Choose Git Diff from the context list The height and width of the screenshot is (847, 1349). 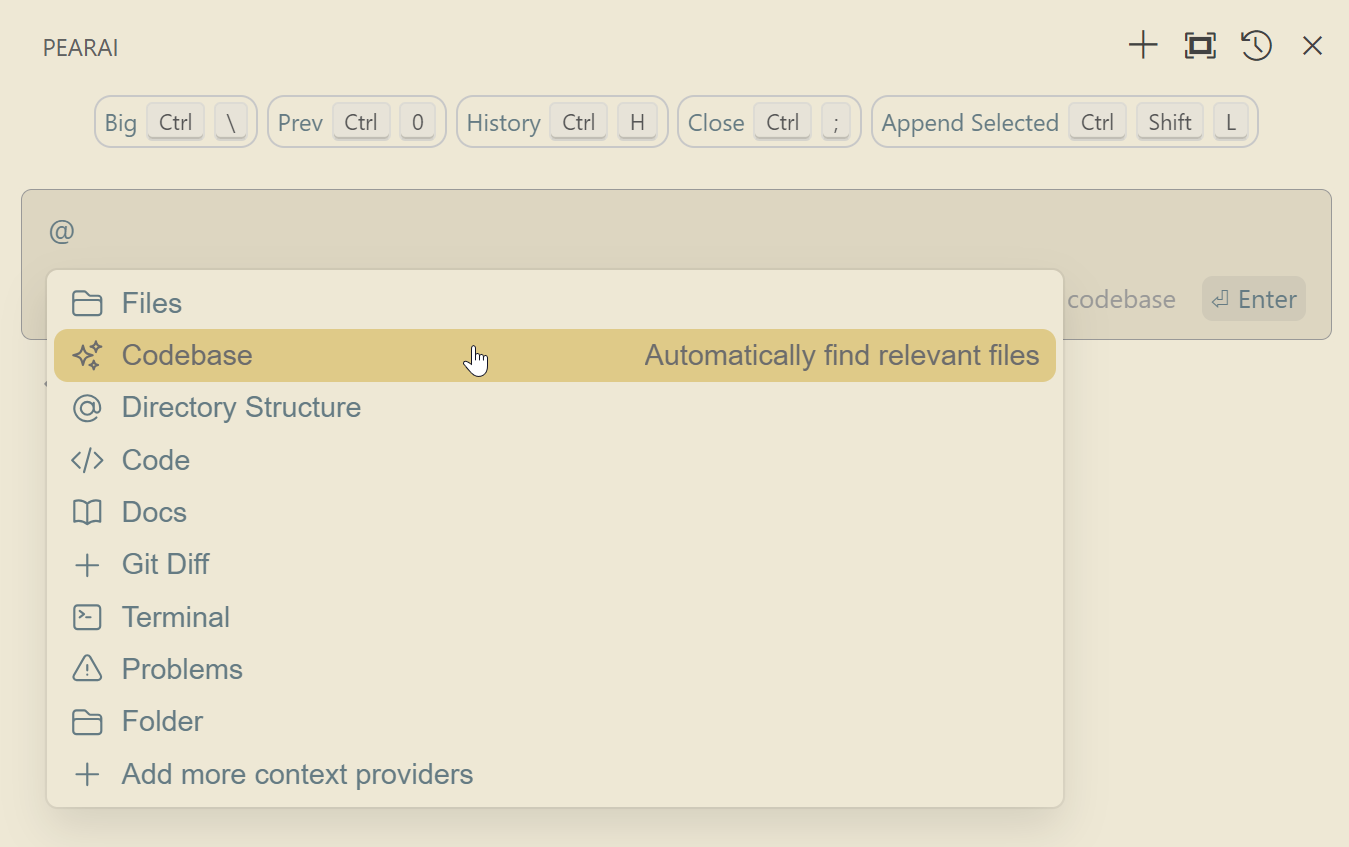[x=165, y=564]
